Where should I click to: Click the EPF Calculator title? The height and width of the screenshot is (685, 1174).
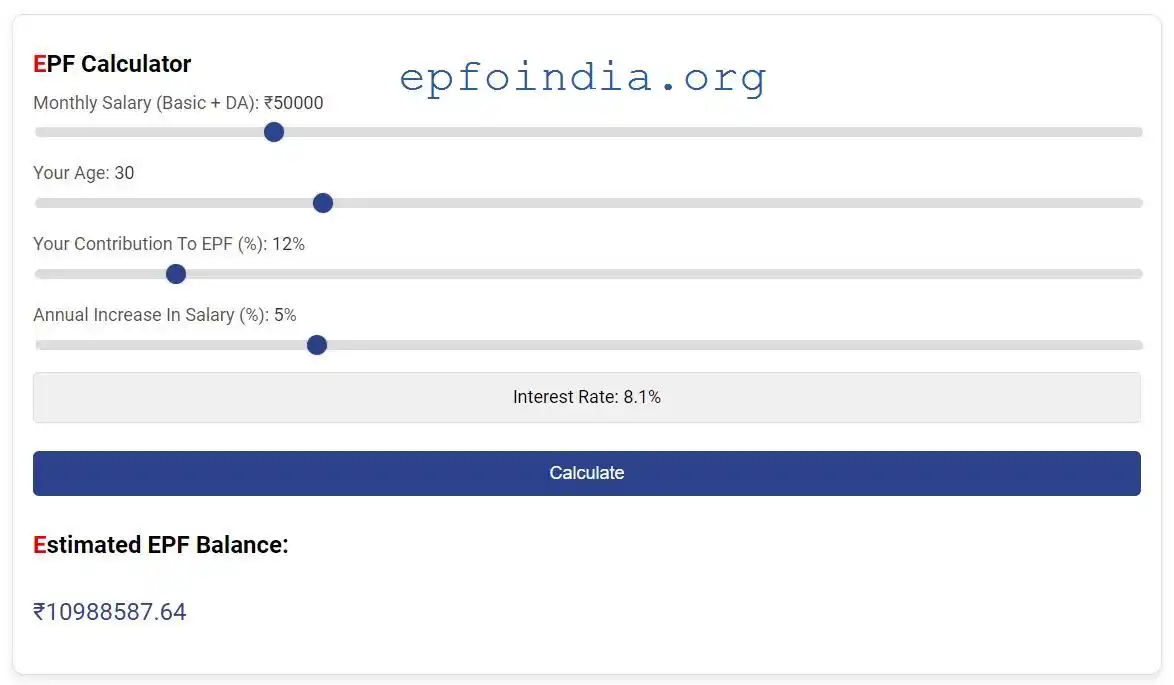click(x=111, y=63)
